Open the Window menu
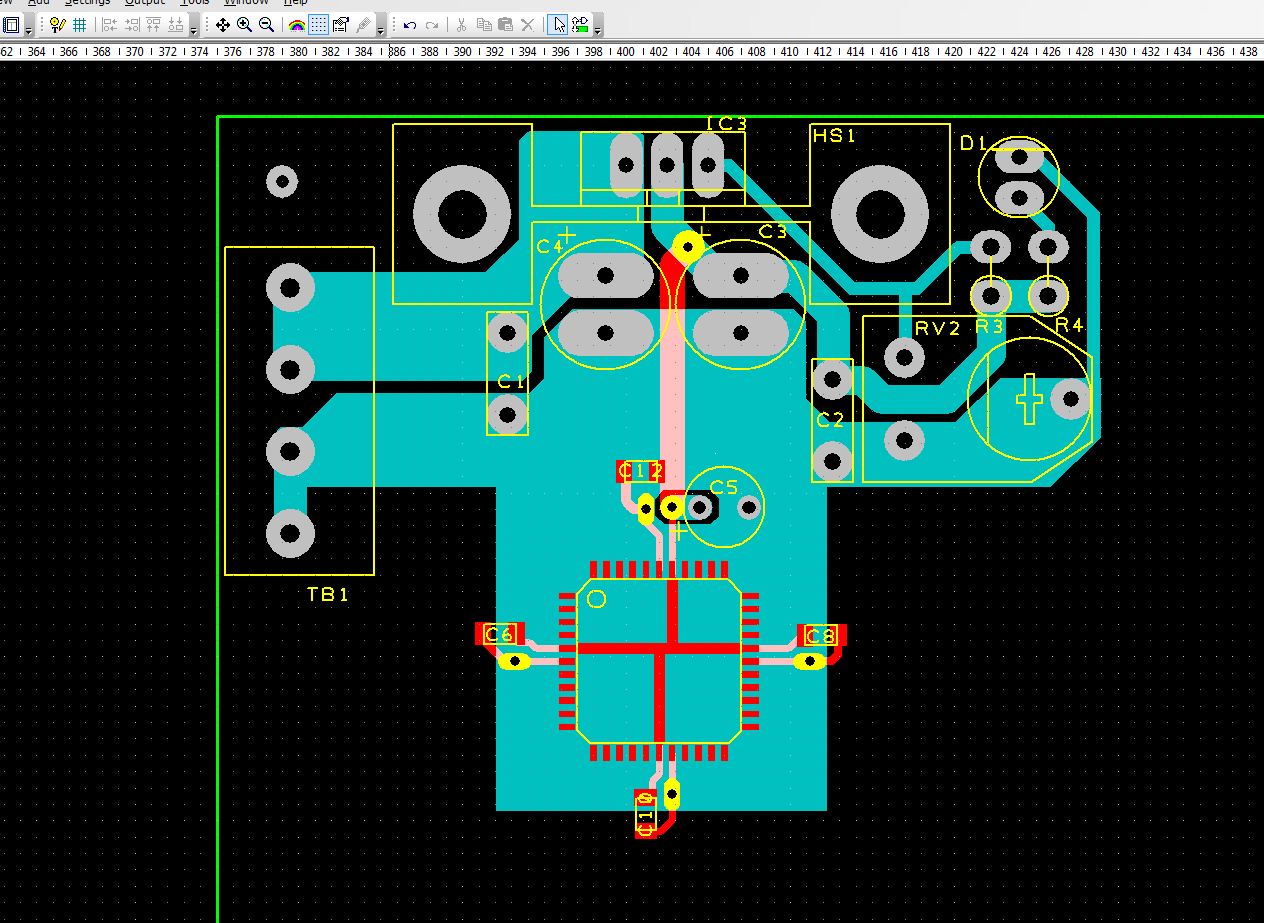1264x923 pixels. pyautogui.click(x=246, y=3)
